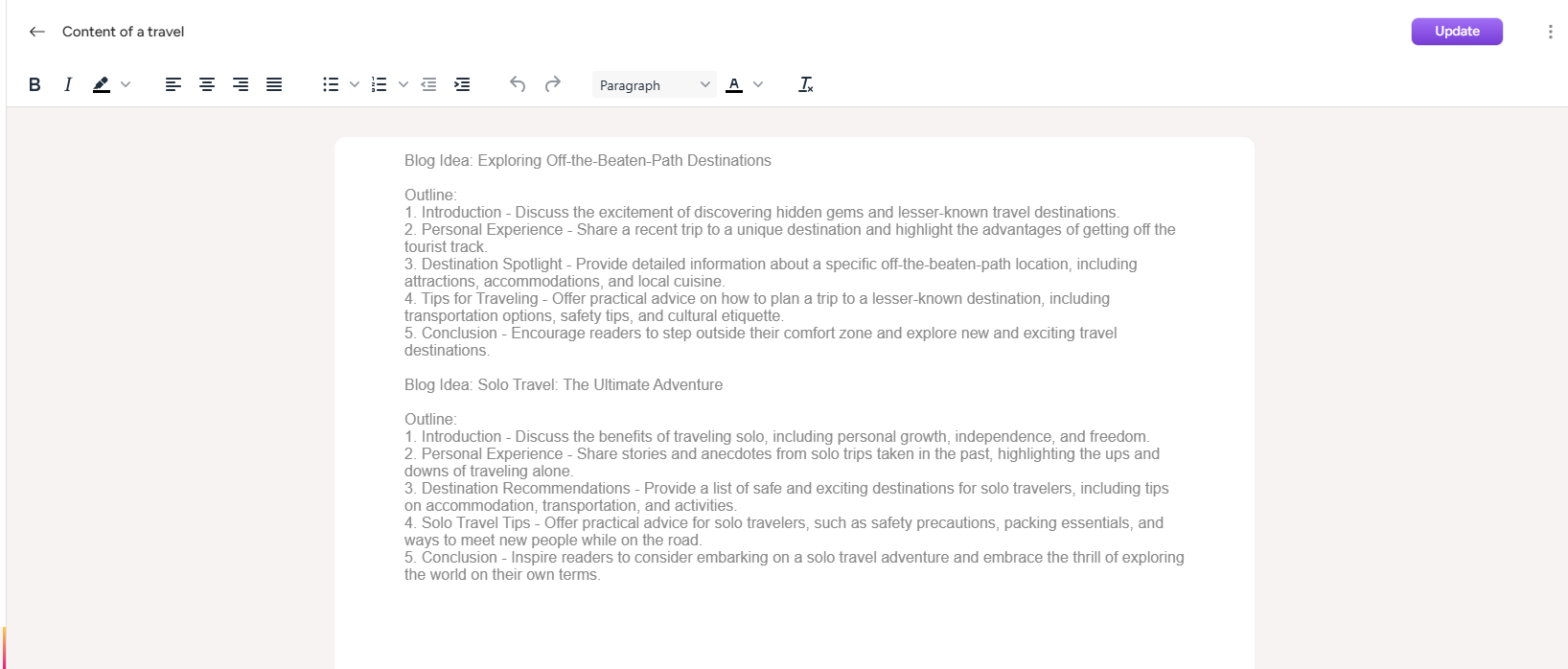Image resolution: width=1568 pixels, height=669 pixels.
Task: Expand bulleted list style options
Action: (x=355, y=84)
